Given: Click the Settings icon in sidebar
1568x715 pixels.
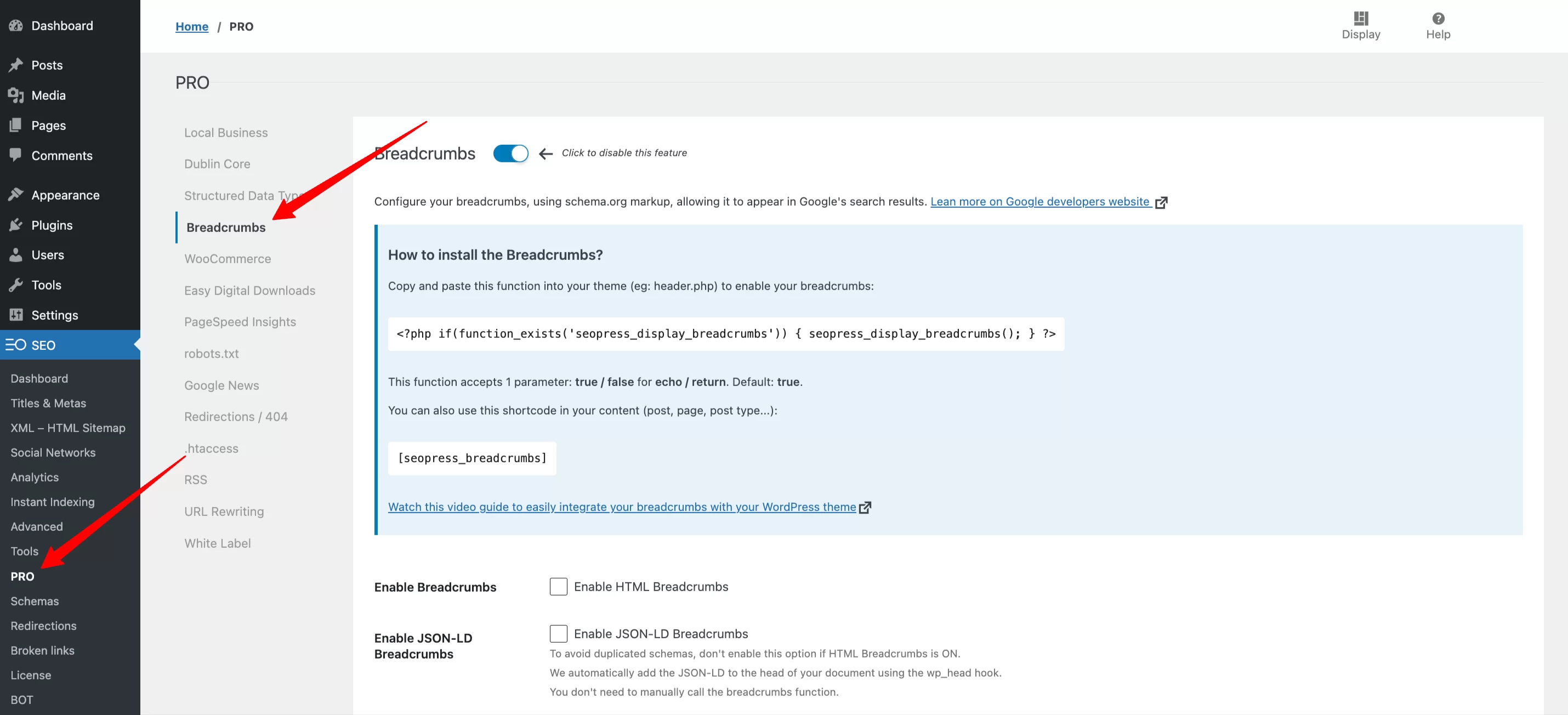Looking at the screenshot, I should point(17,314).
